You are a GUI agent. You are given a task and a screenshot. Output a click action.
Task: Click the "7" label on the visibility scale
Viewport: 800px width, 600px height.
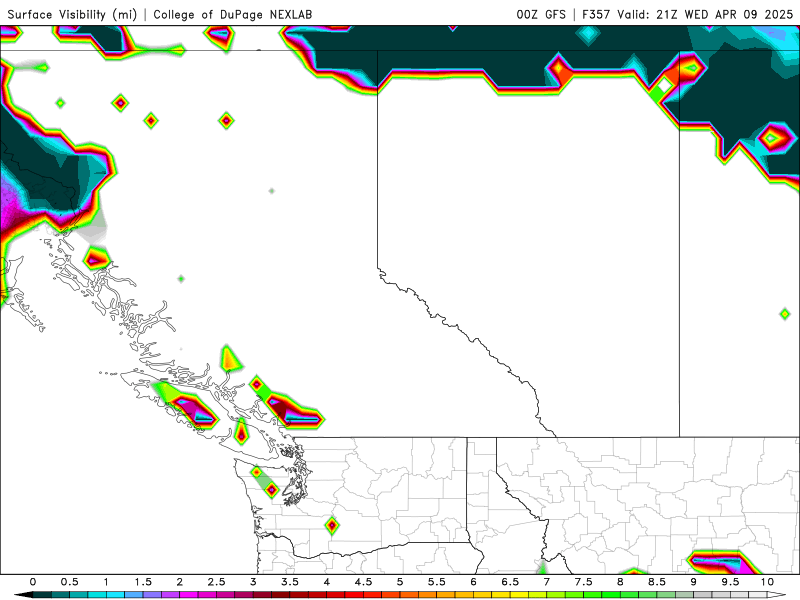pos(547,582)
